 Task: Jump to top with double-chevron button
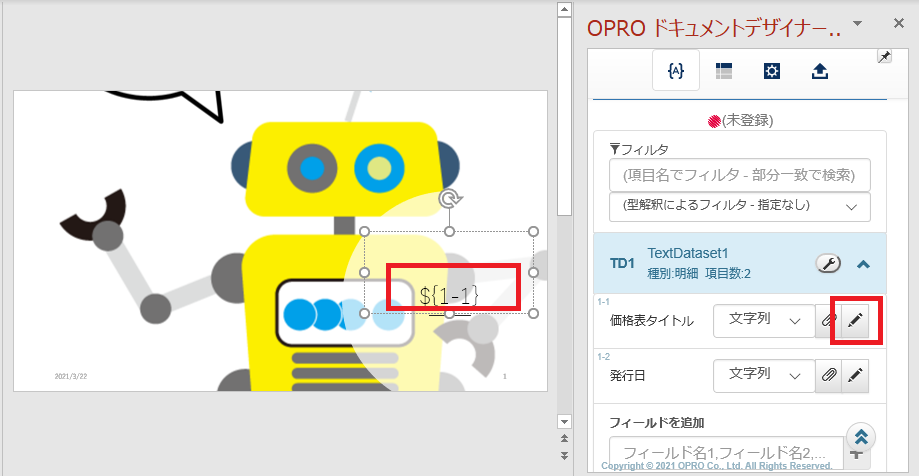click(861, 436)
